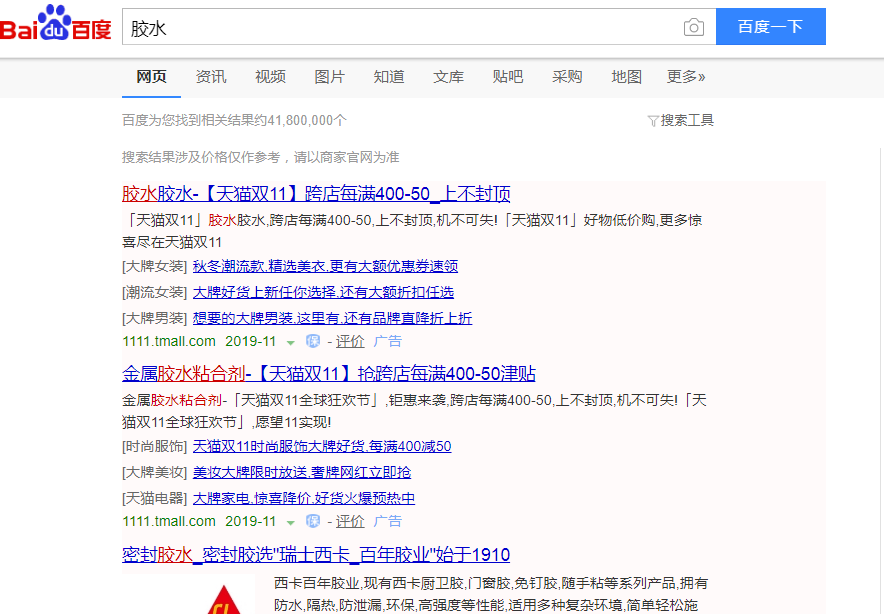Image resolution: width=884 pixels, height=614 pixels.
Task: Switch to the 知道 tab
Action: pos(389,77)
